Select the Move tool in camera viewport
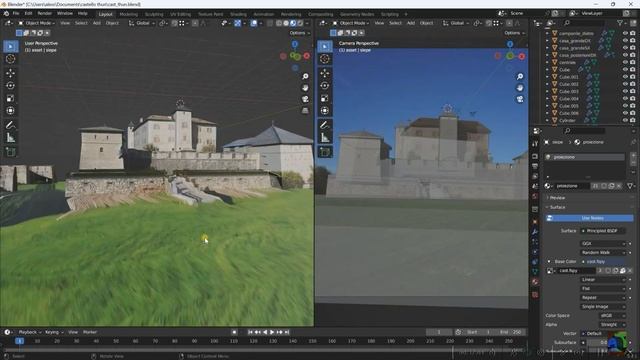The height and width of the screenshot is (360, 640). (325, 73)
